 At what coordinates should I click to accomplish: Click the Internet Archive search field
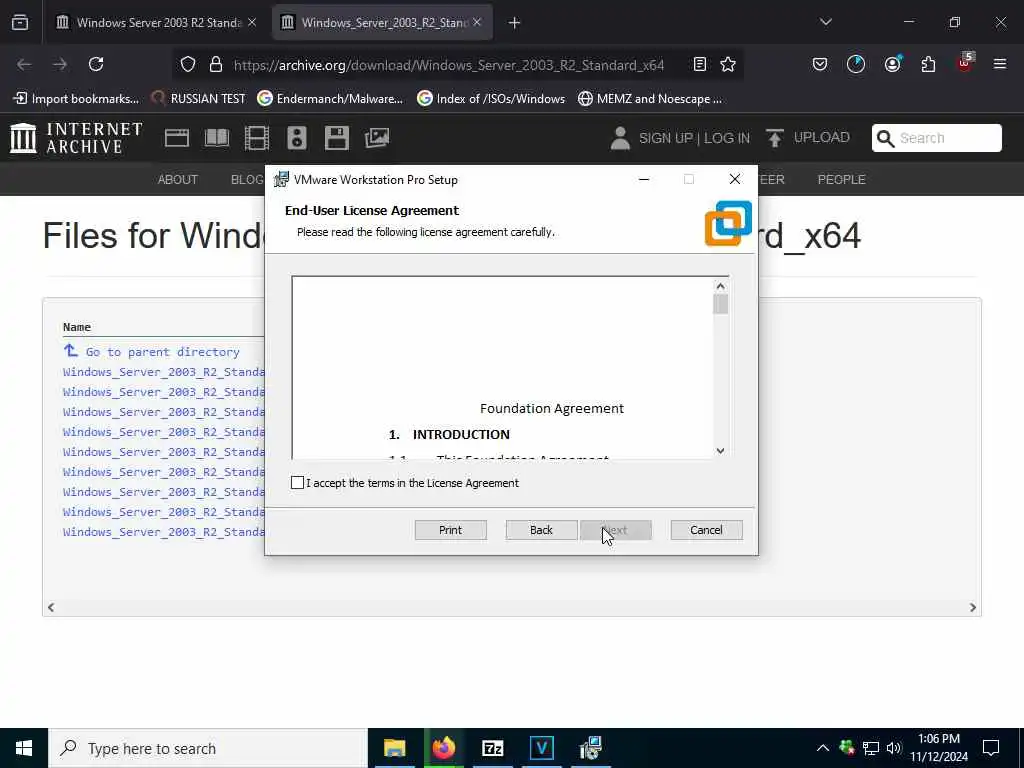pyautogui.click(x=936, y=138)
